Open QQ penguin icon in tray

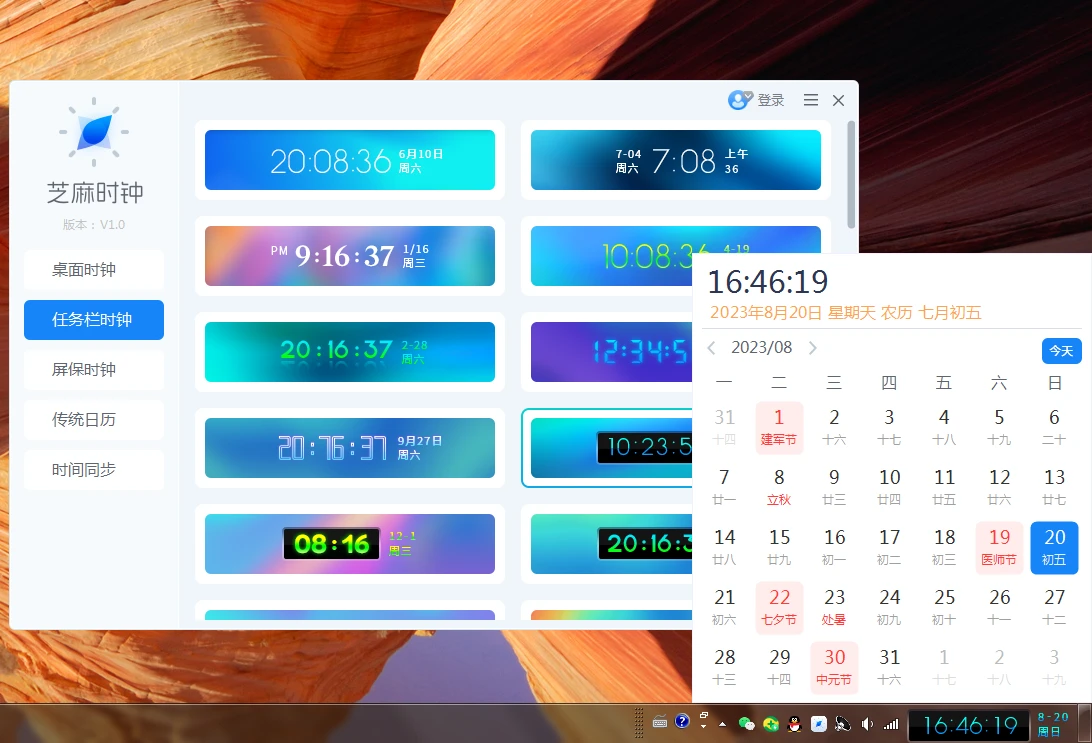click(x=794, y=723)
